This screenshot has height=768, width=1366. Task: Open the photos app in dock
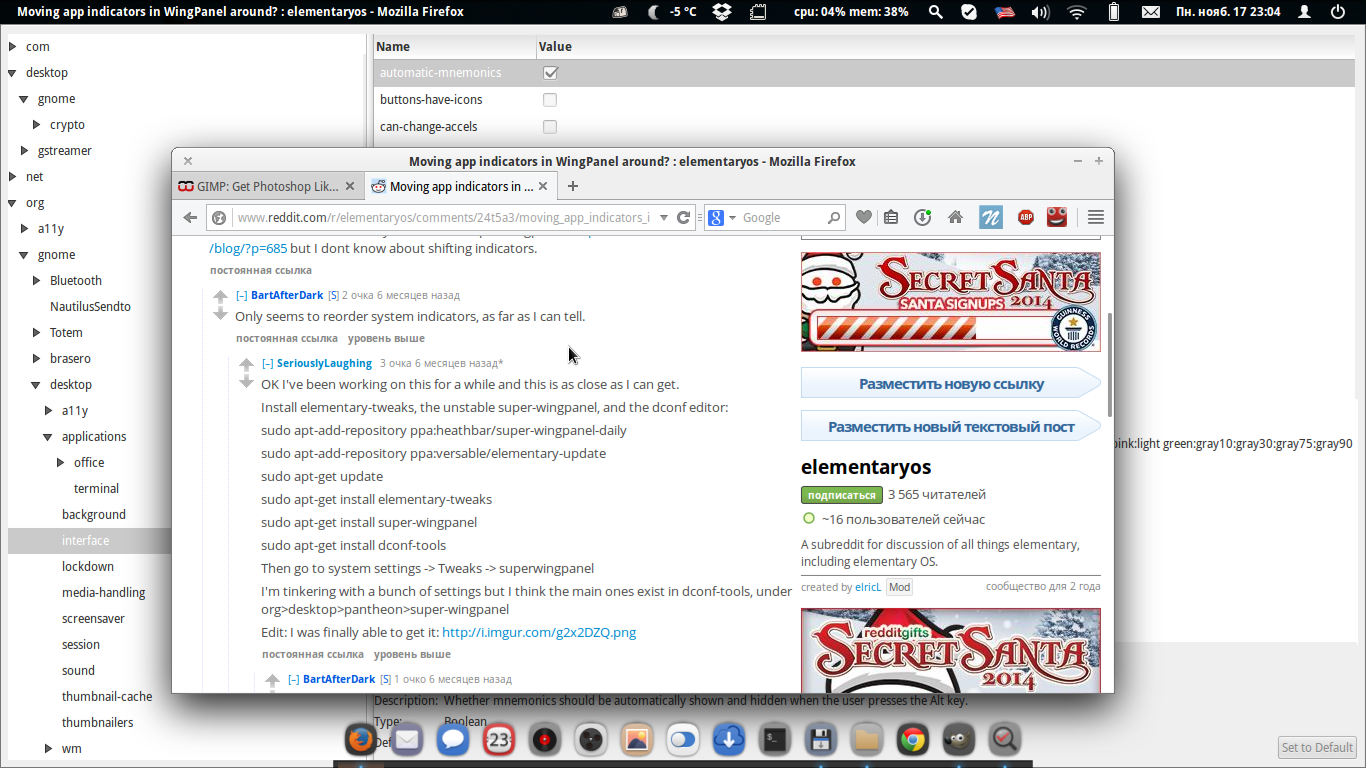[637, 740]
